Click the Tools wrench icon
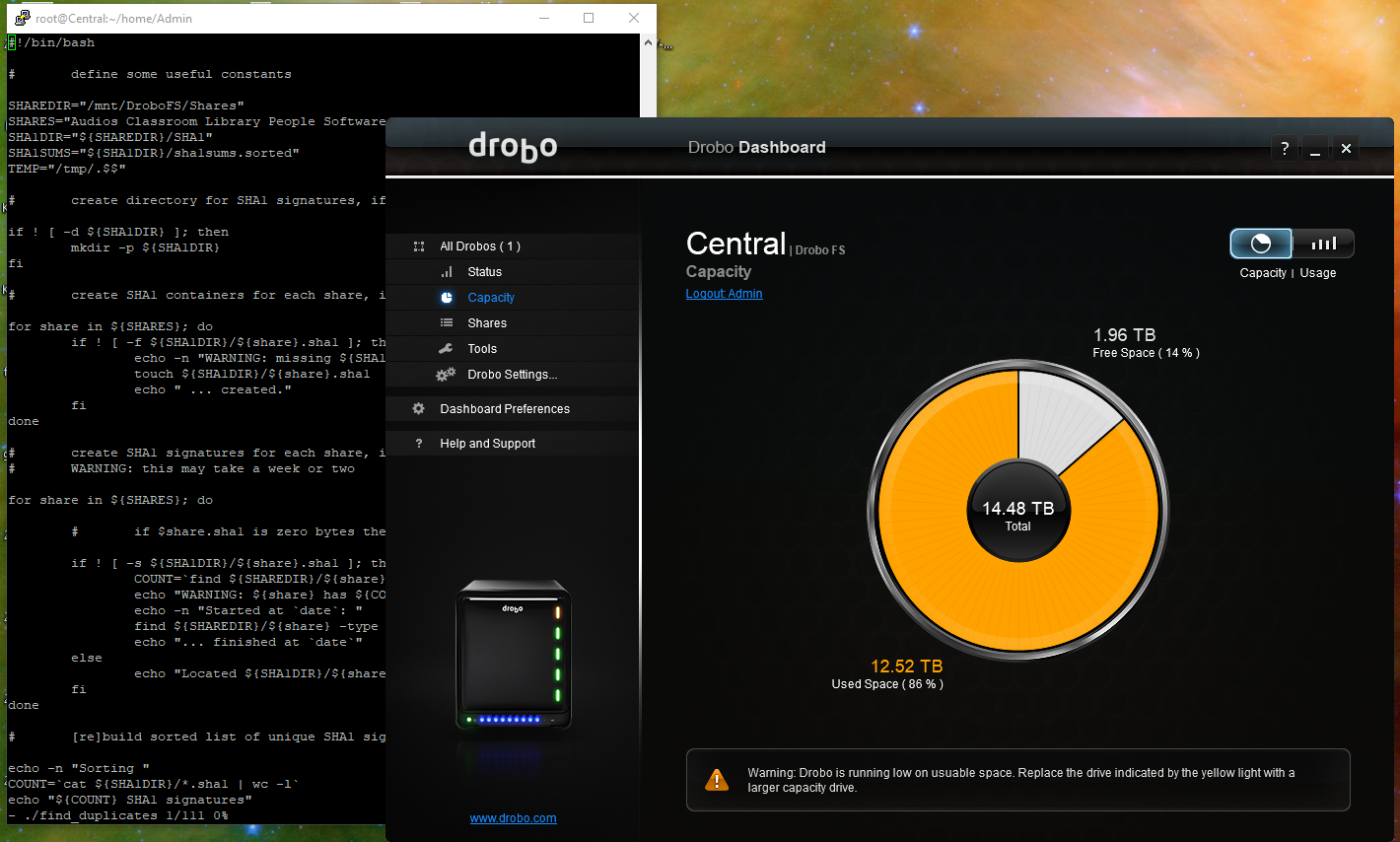Screen dimensions: 1400x842 (x=446, y=349)
